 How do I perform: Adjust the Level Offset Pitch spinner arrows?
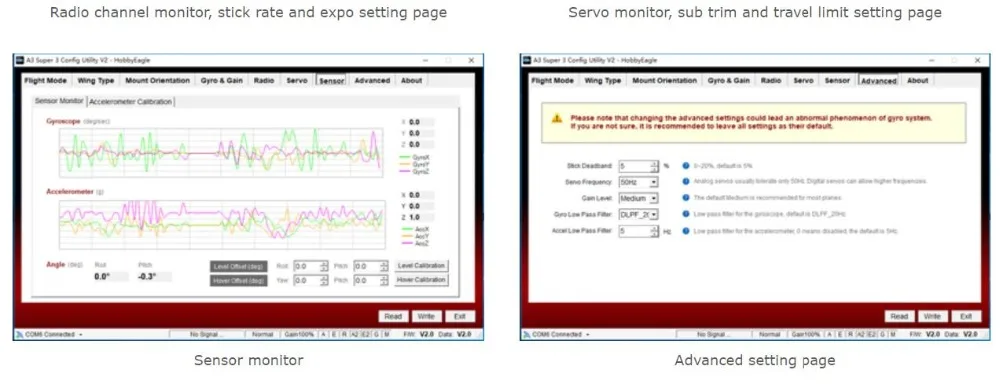[x=384, y=266]
